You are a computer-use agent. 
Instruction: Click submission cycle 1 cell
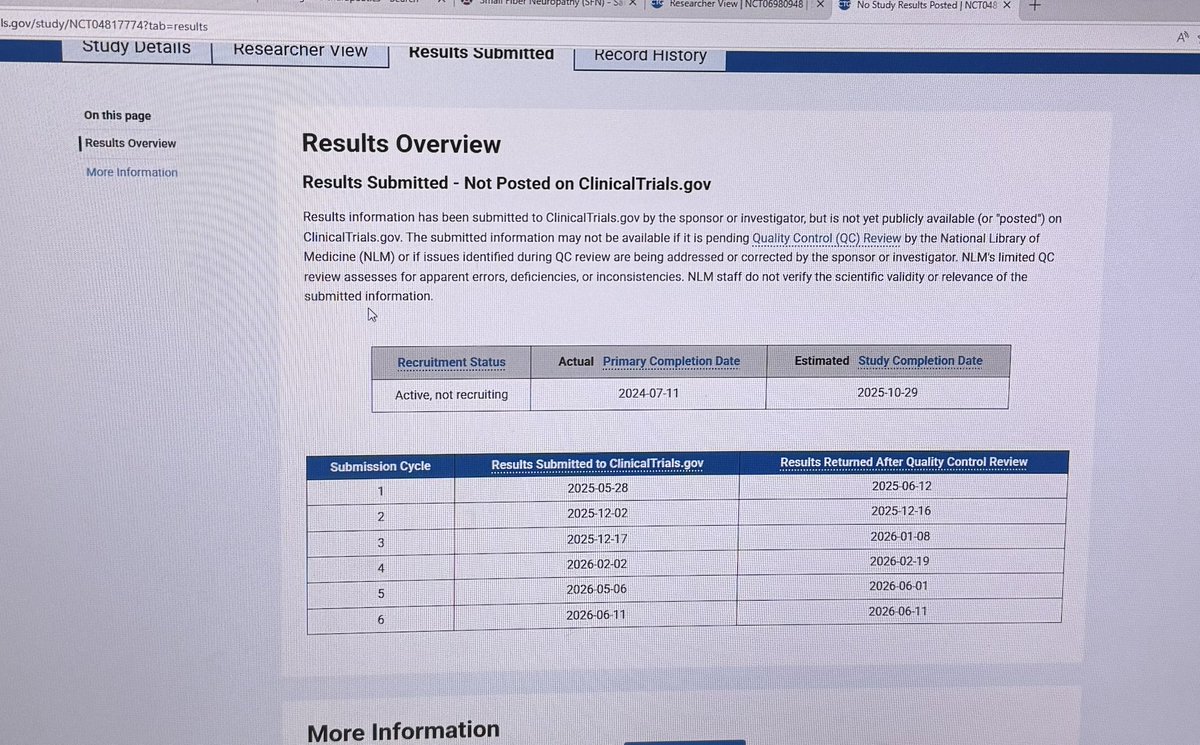click(380, 492)
